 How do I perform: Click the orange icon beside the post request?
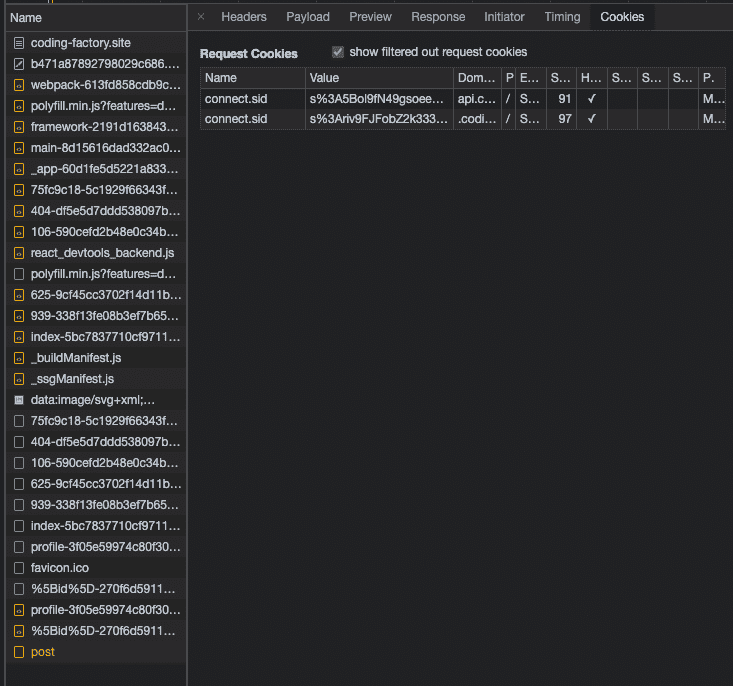tap(19, 652)
